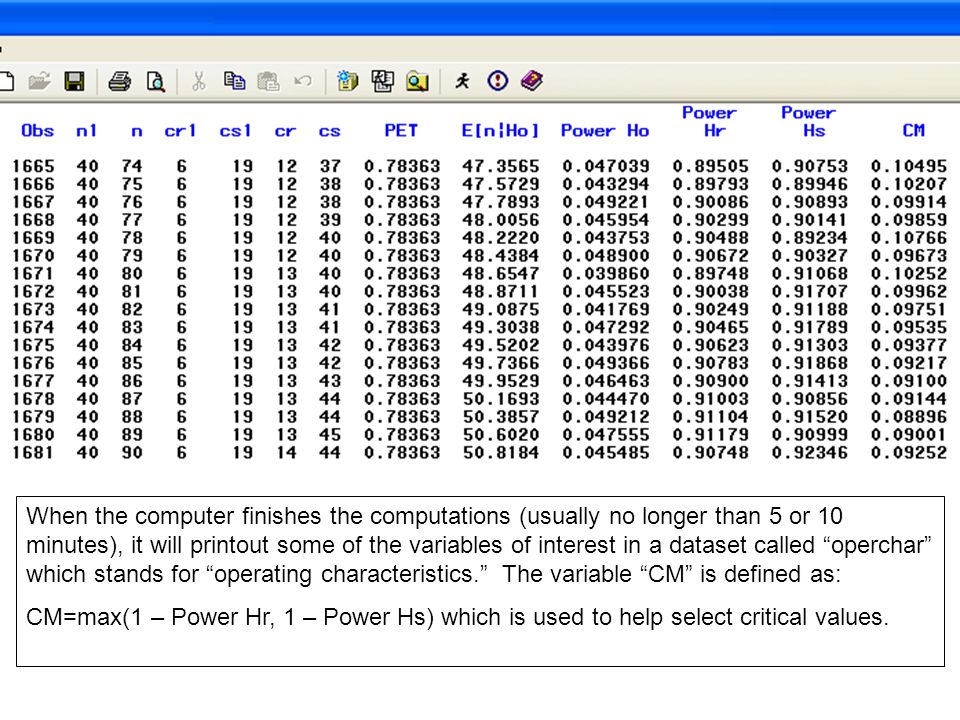Select observation number 1674

[34, 327]
